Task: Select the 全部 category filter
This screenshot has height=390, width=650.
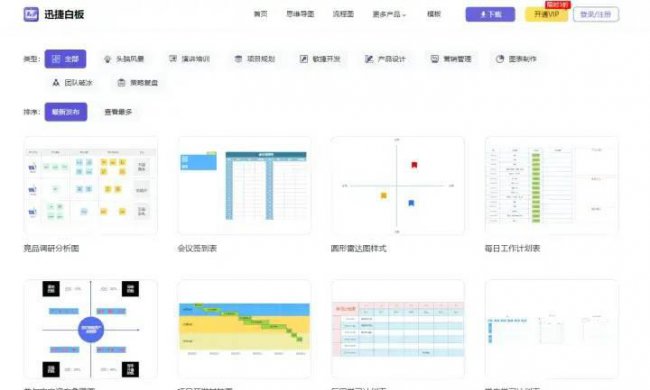Action: coord(65,59)
